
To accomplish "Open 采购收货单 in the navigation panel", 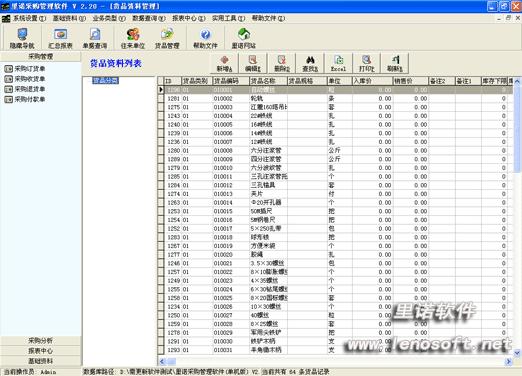I will point(25,79).
